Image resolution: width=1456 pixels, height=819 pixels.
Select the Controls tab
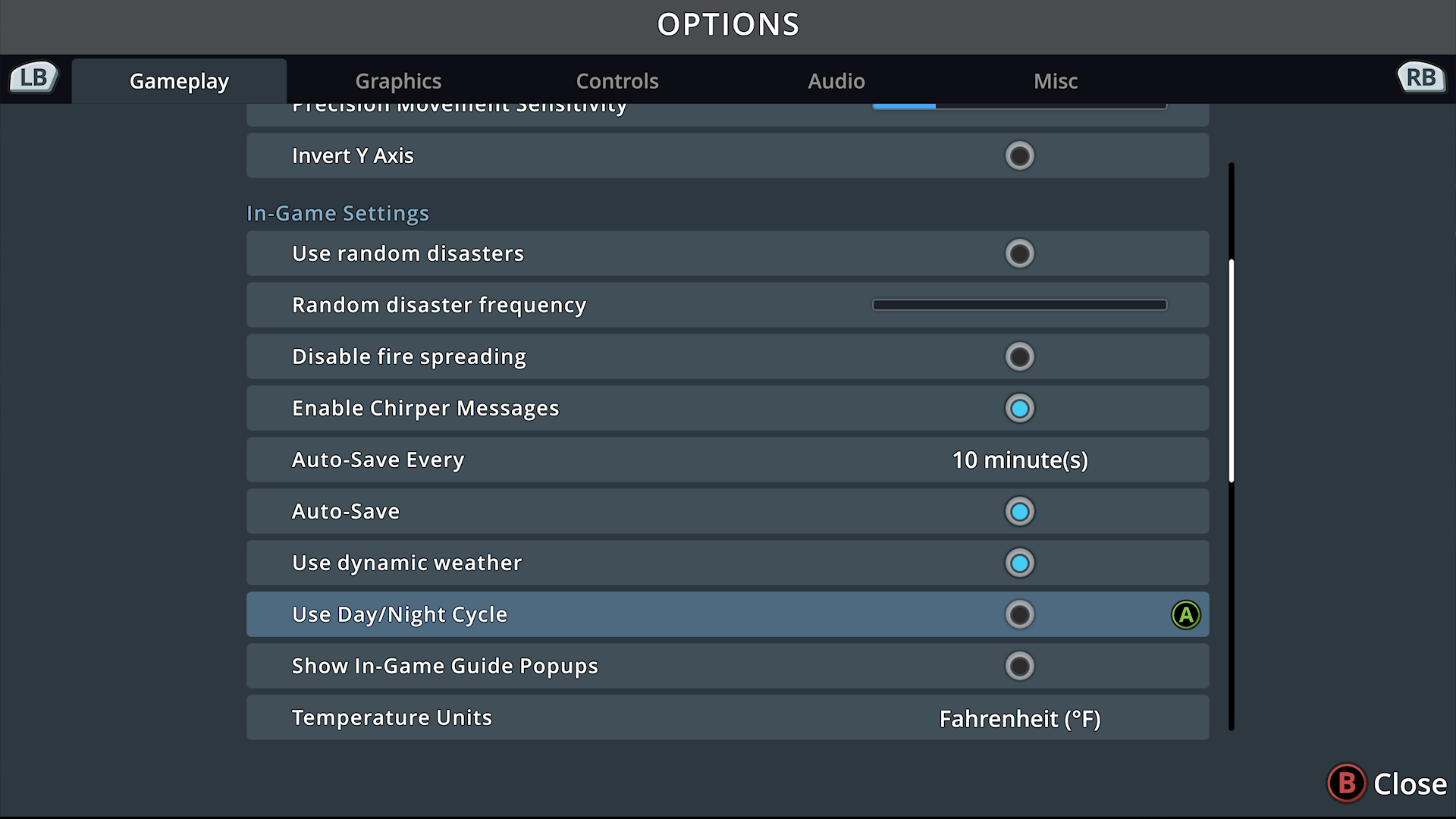click(617, 80)
